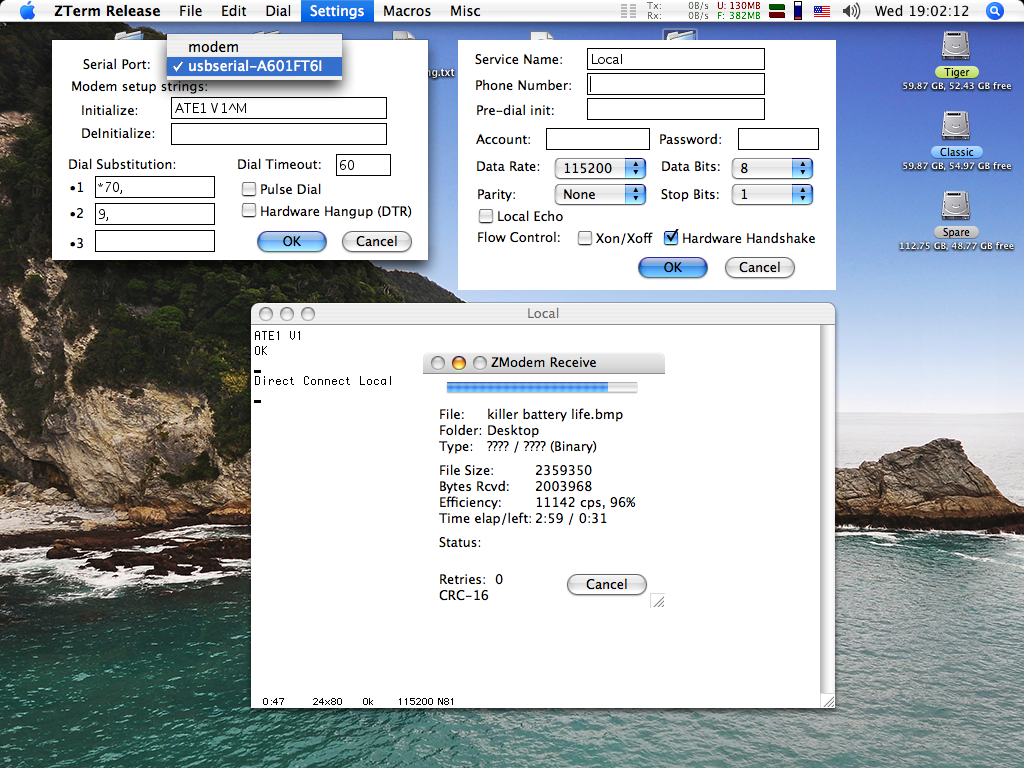Click the ZModem transfer progress bar
Screen dimensions: 1024x768
(541, 387)
